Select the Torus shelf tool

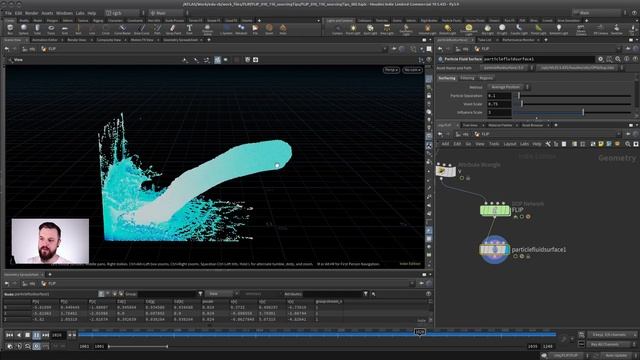(51, 29)
